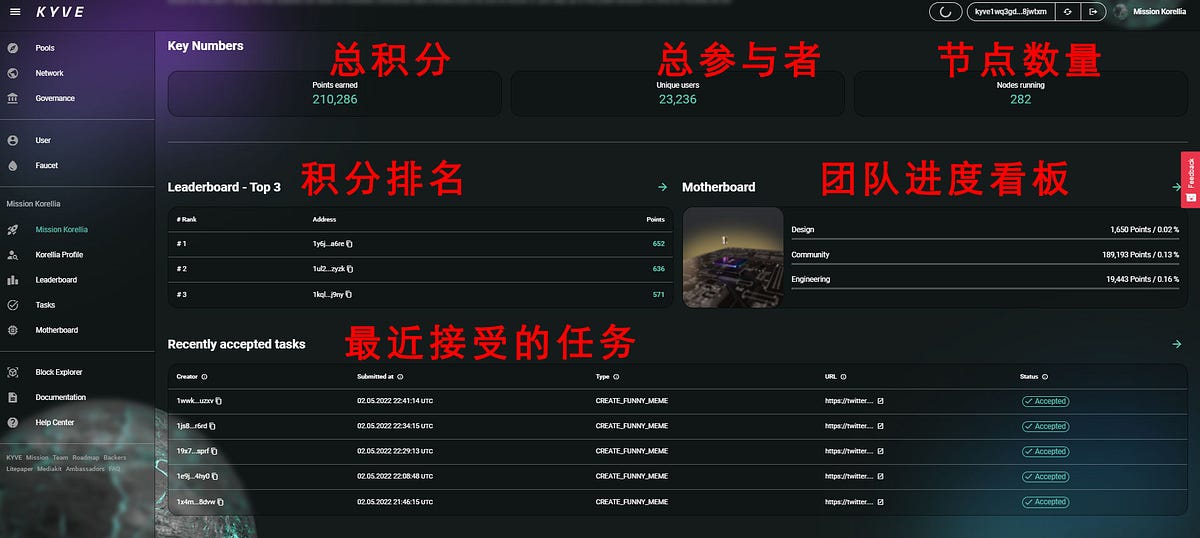Click the rank 1 points value 652

coord(658,244)
